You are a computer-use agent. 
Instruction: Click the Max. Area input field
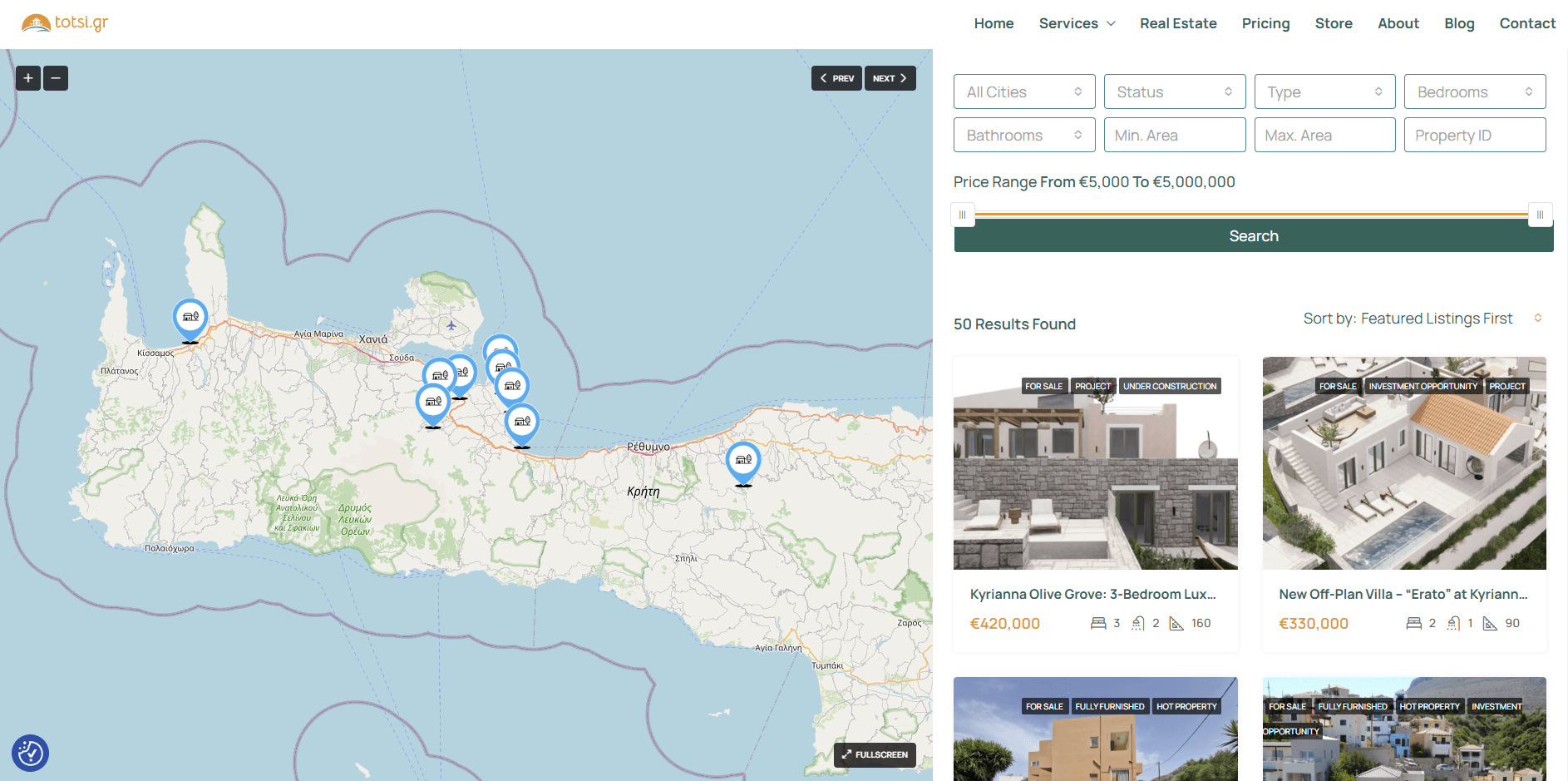(1325, 135)
